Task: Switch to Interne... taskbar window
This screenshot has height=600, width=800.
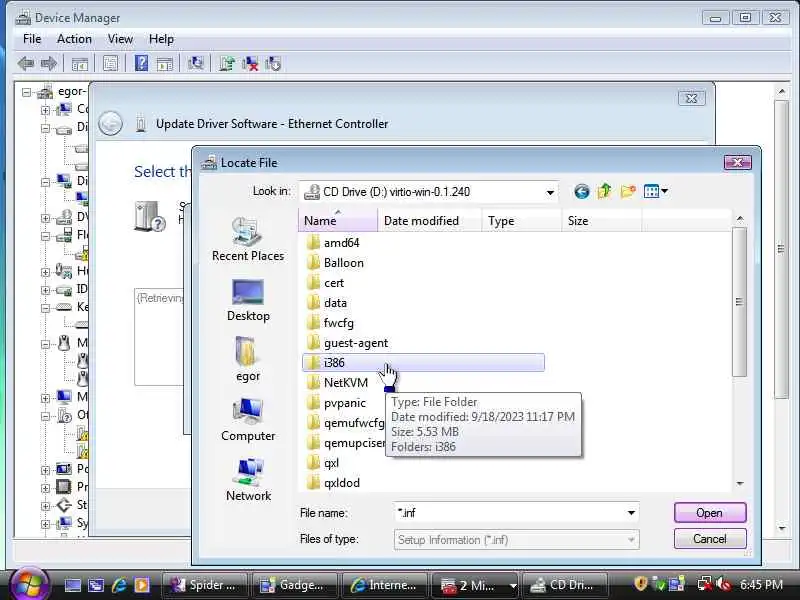Action: pyautogui.click(x=385, y=585)
